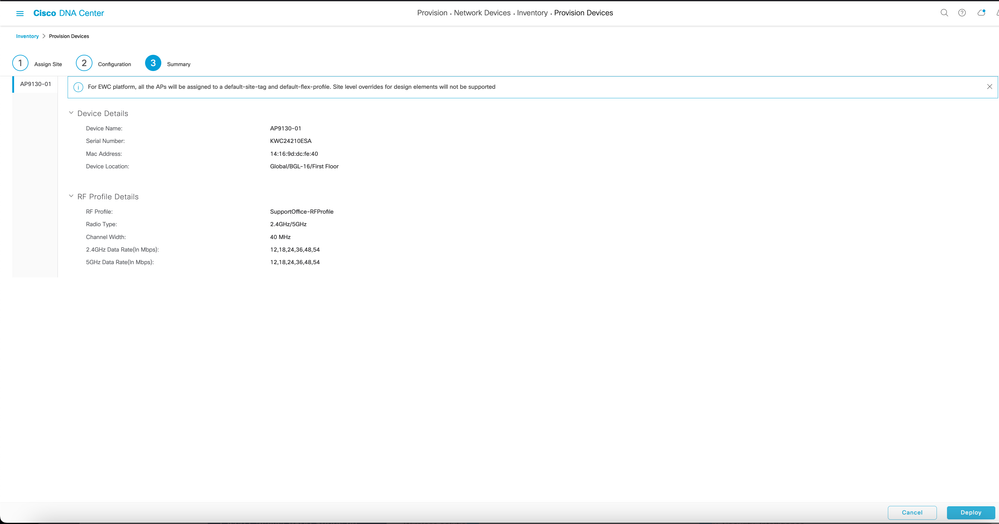Open the cloud notifications icon
Screen dimensions: 999x524
[981, 13]
